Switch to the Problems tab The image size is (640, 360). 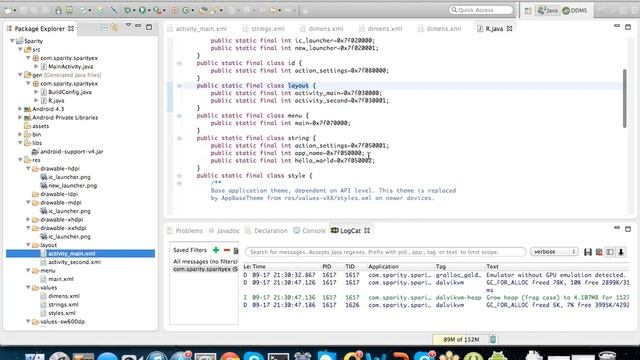(184, 231)
